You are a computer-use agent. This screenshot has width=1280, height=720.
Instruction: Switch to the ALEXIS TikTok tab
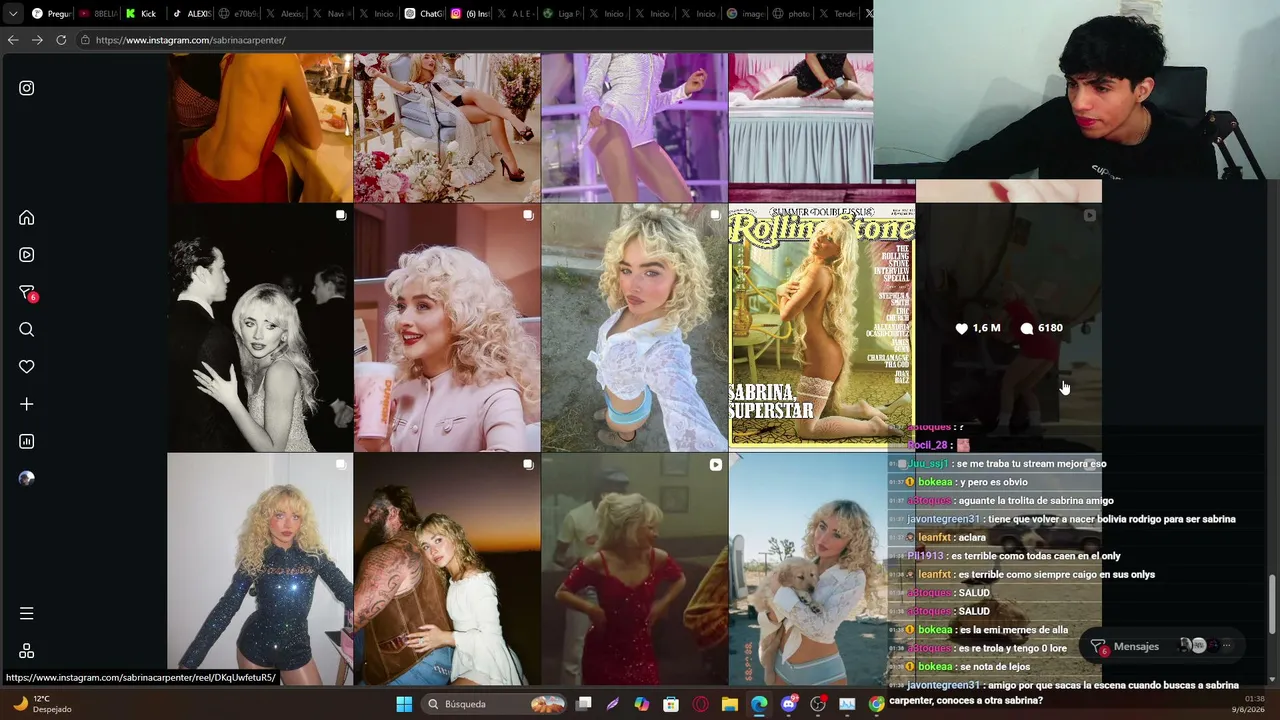pos(190,14)
